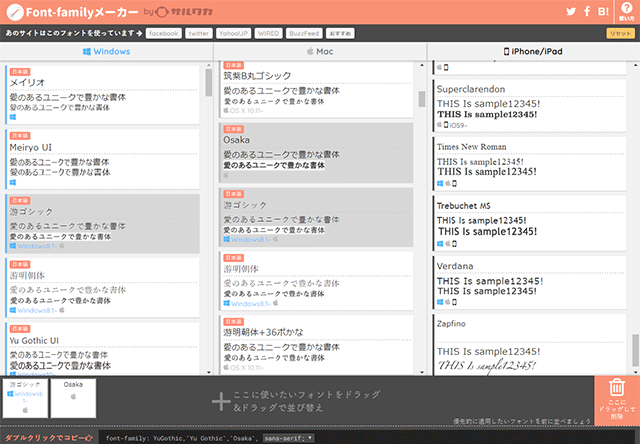The image size is (640, 444).
Task: Select the 筑紫B丸ゴシック card in Mac column
Action: (x=316, y=89)
